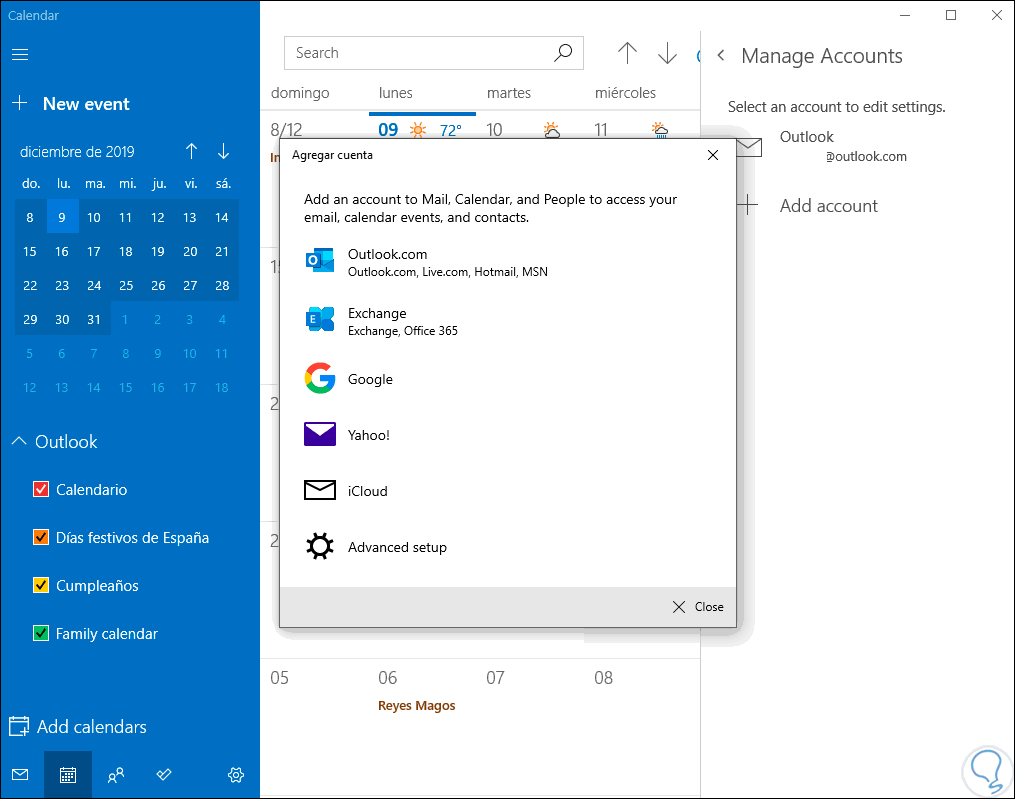Click the 8/12 domingo day cell
This screenshot has height=799, width=1015.
(286, 129)
